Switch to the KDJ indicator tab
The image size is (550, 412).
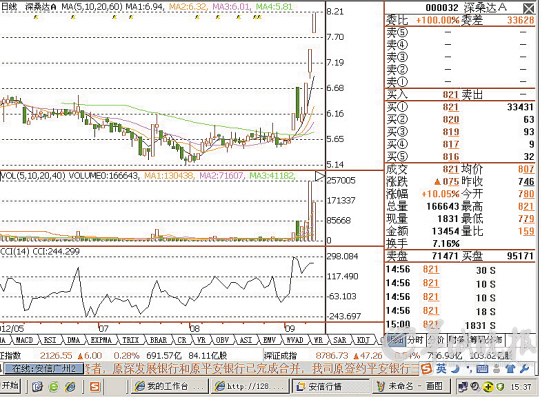(363, 340)
